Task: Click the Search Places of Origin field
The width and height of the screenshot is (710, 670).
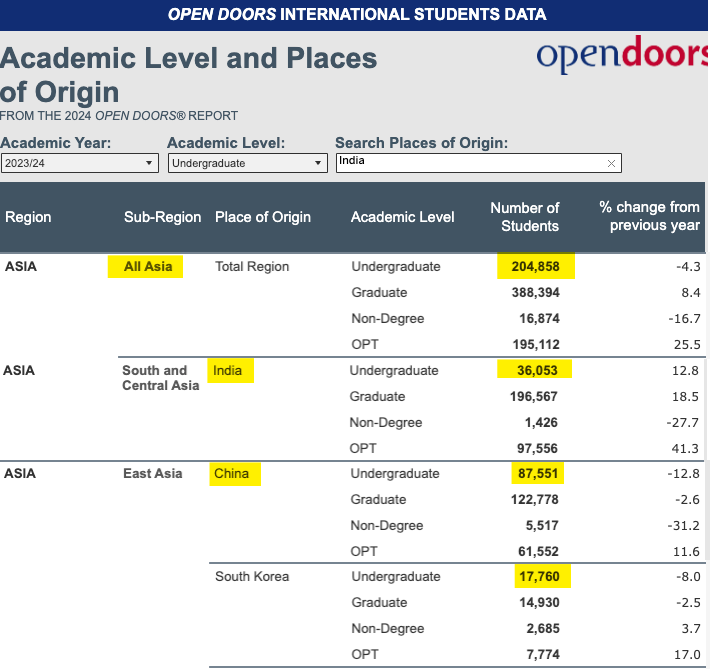Action: click(470, 163)
